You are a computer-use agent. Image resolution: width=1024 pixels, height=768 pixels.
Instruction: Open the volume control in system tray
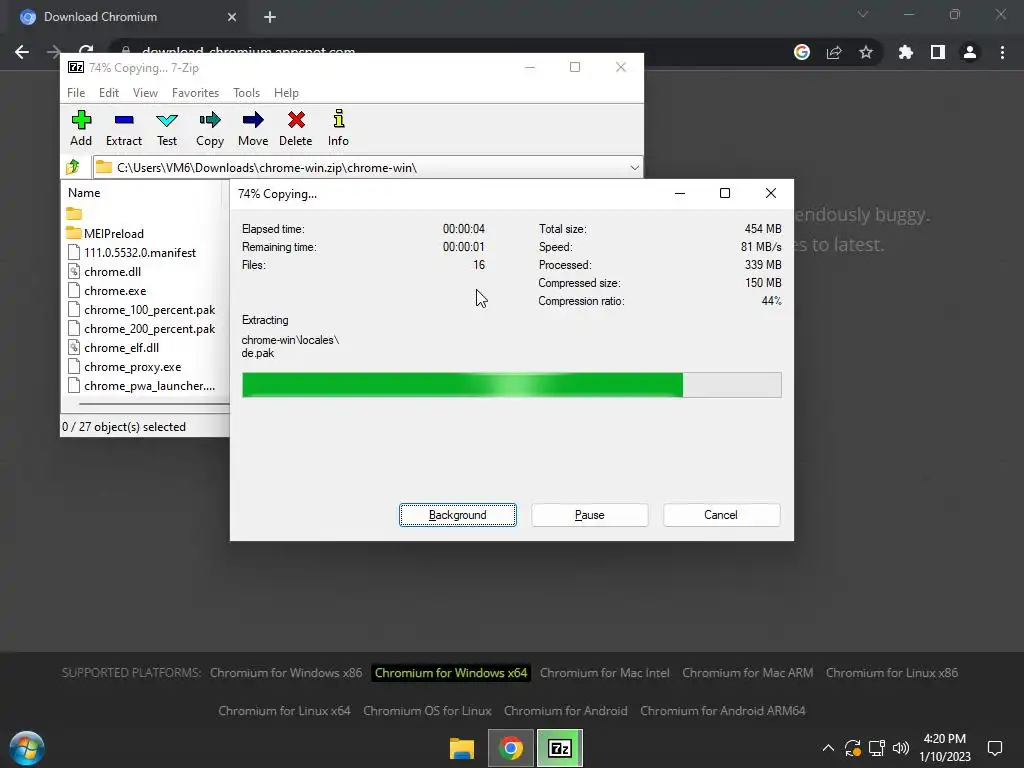pyautogui.click(x=901, y=748)
